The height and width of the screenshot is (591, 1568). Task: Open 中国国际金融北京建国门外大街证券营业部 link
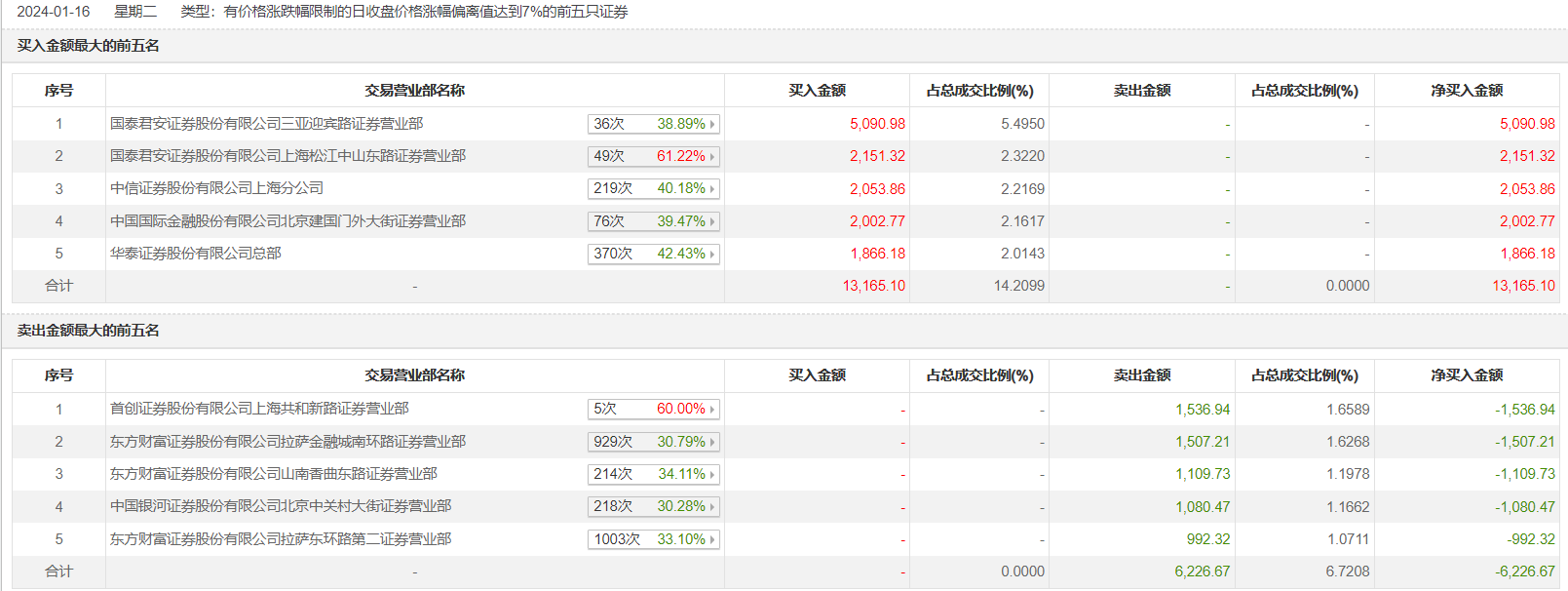[287, 221]
